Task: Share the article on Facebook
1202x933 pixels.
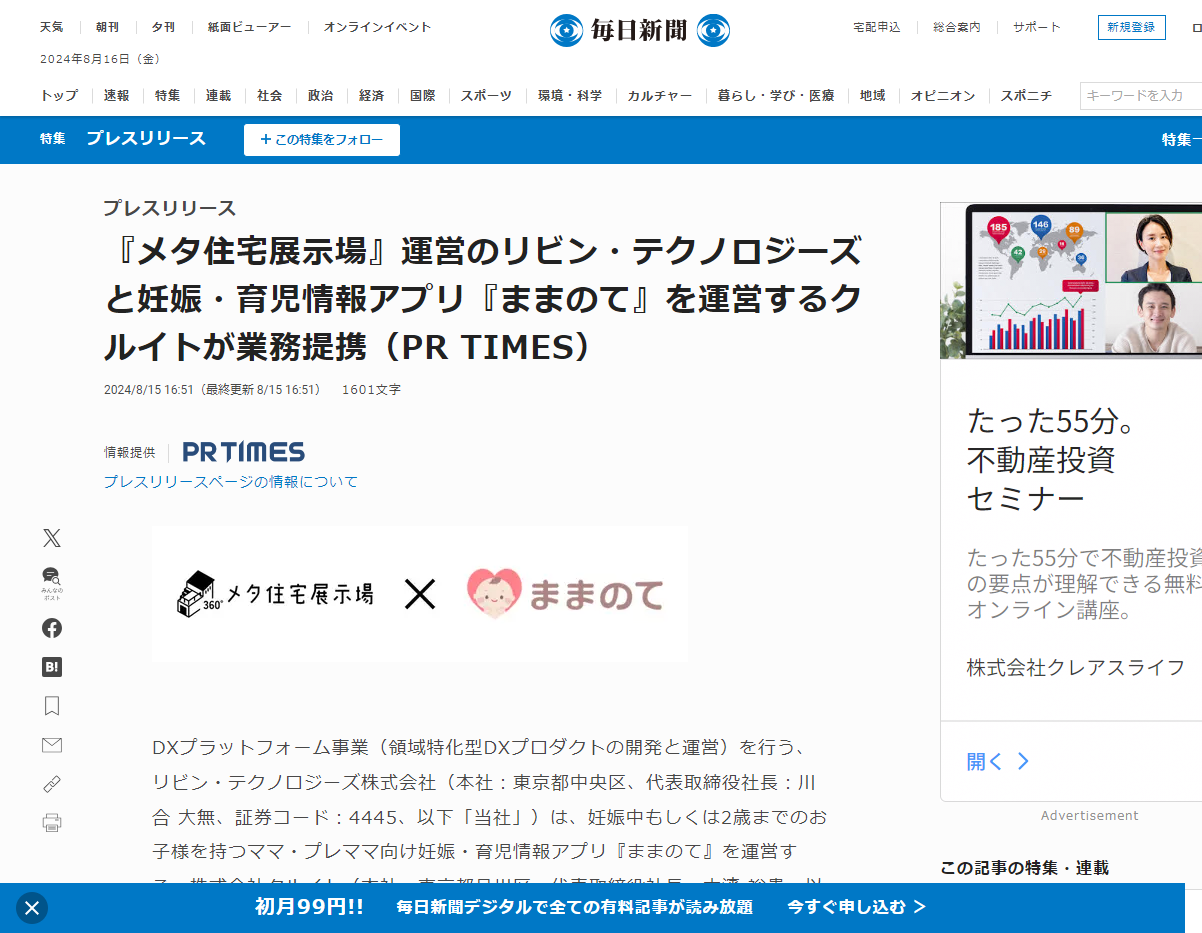Action: tap(52, 628)
